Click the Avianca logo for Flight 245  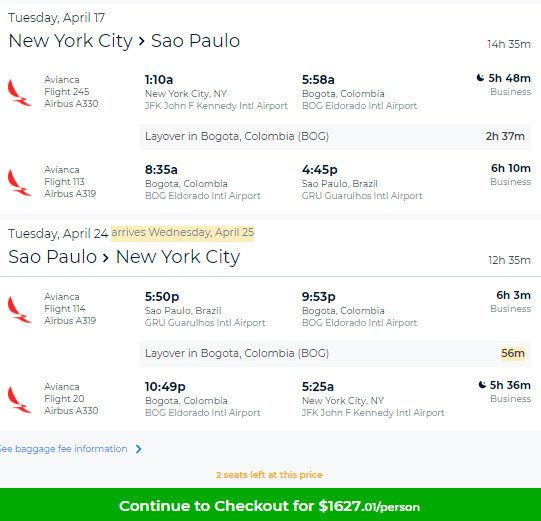point(19,92)
